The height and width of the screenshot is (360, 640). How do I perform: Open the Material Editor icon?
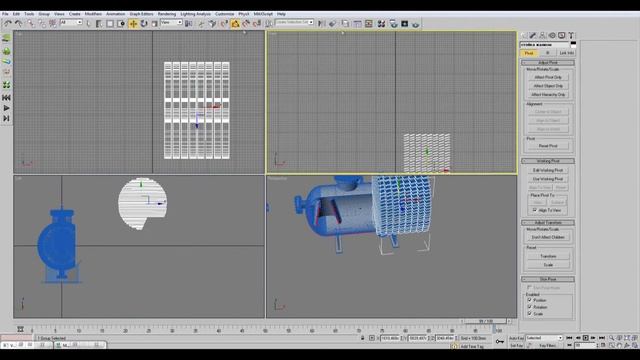coord(381,24)
